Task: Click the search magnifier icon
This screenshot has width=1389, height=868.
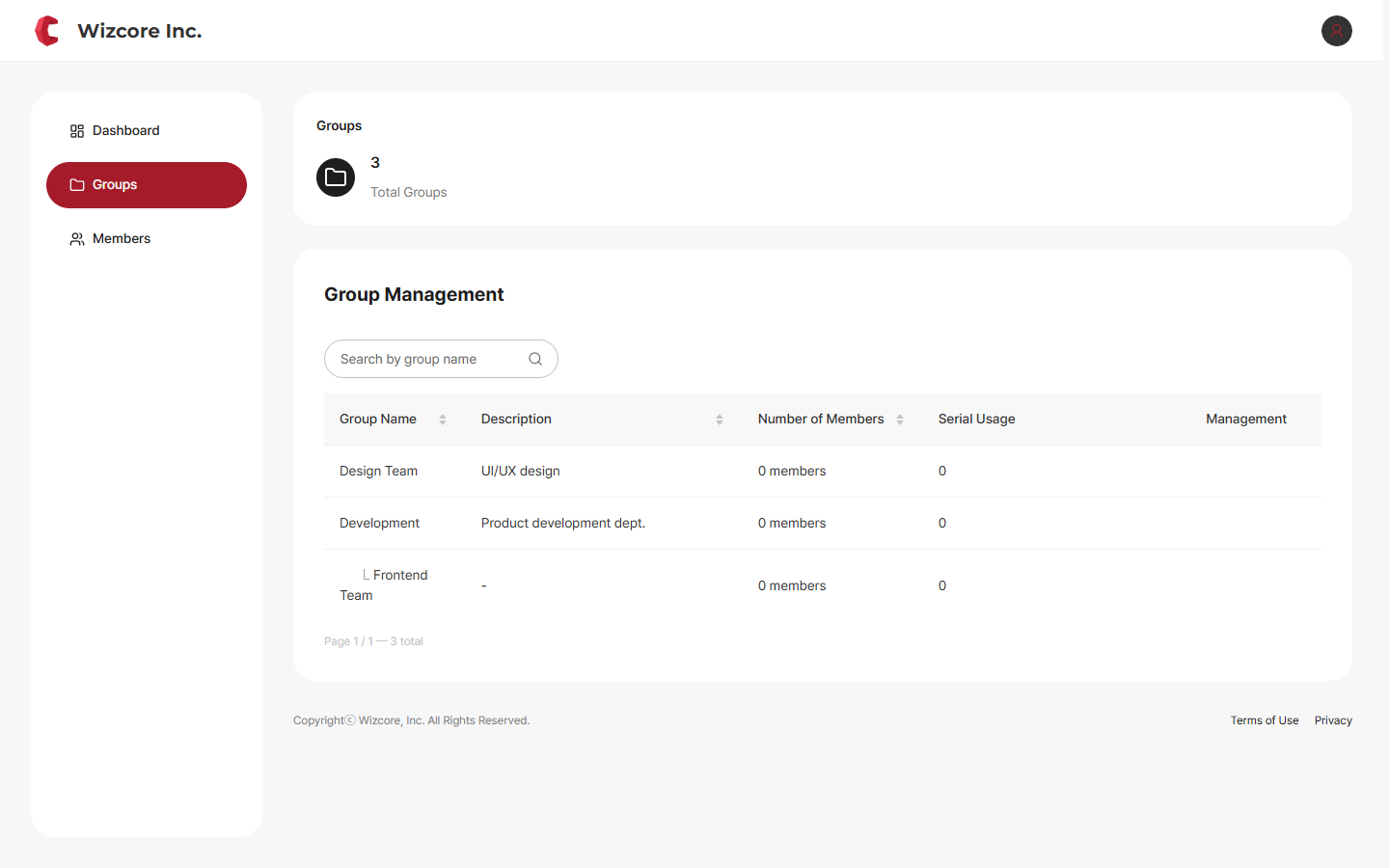Action: click(x=535, y=359)
